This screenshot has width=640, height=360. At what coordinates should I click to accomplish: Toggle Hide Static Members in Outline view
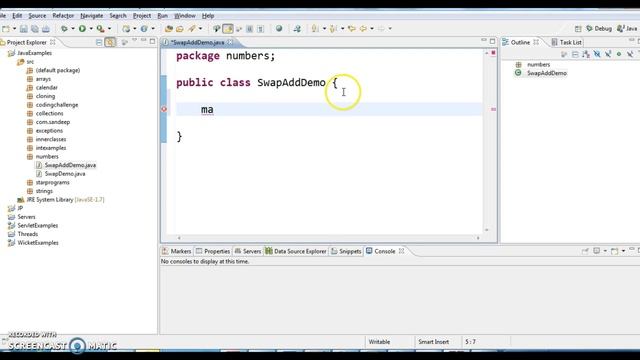point(608,54)
